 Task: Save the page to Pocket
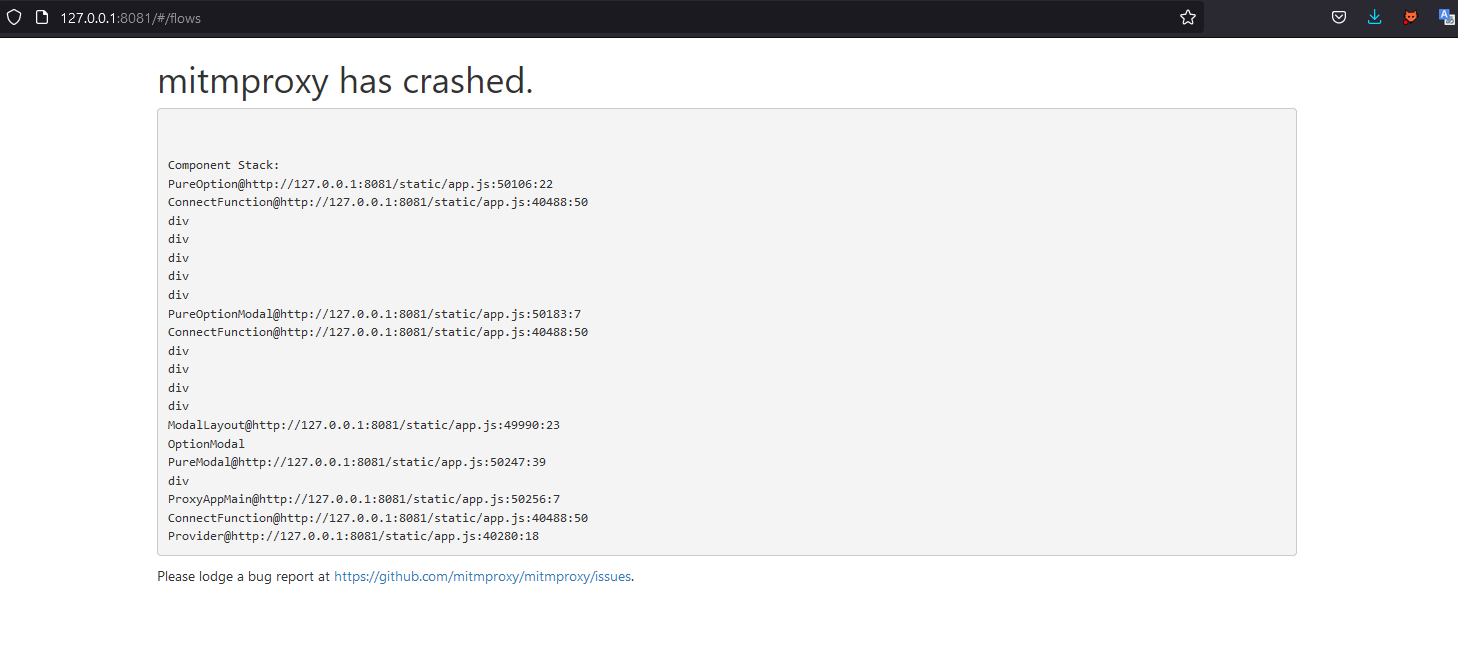click(1338, 17)
